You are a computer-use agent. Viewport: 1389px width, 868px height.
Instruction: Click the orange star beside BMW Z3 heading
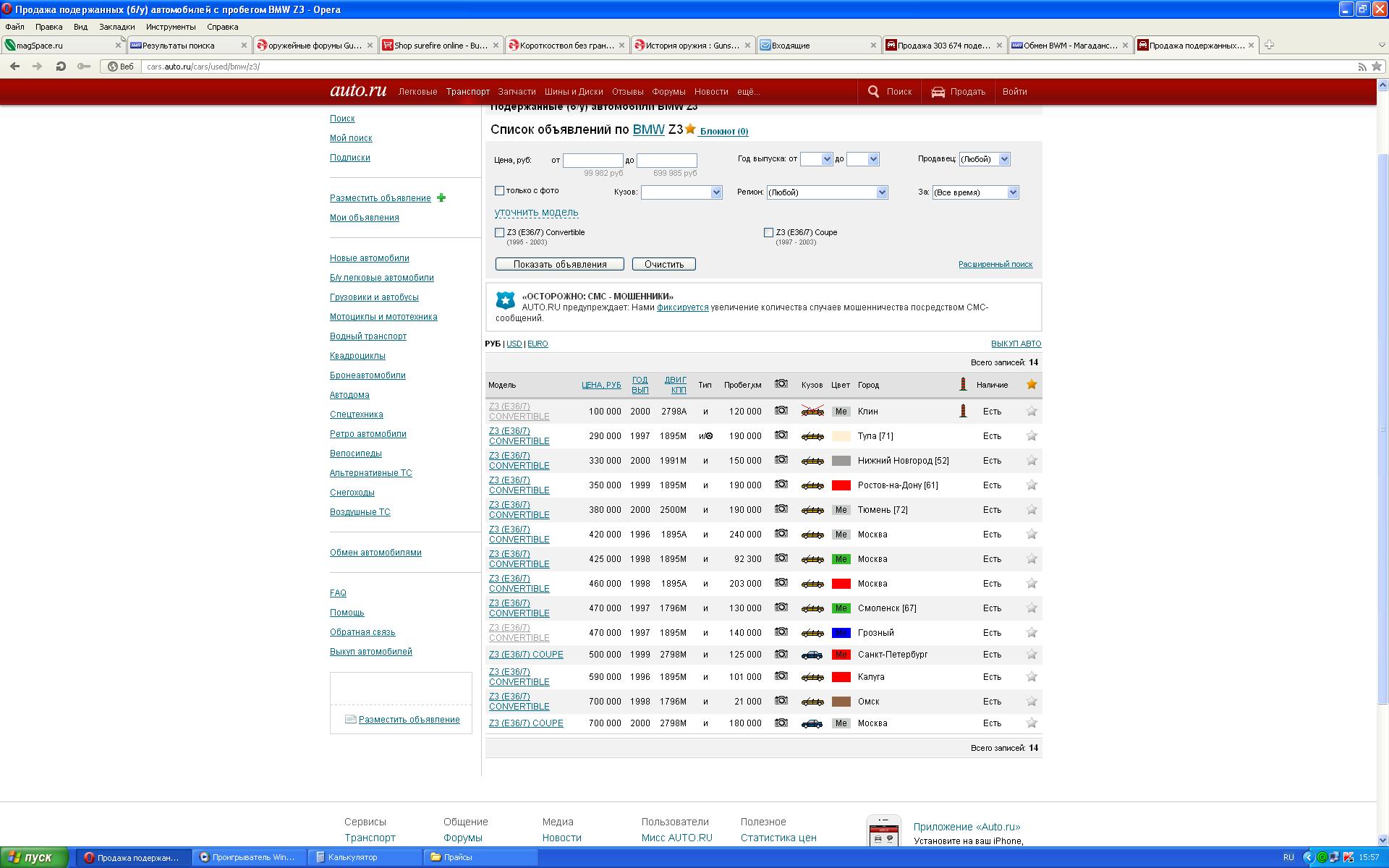click(690, 129)
